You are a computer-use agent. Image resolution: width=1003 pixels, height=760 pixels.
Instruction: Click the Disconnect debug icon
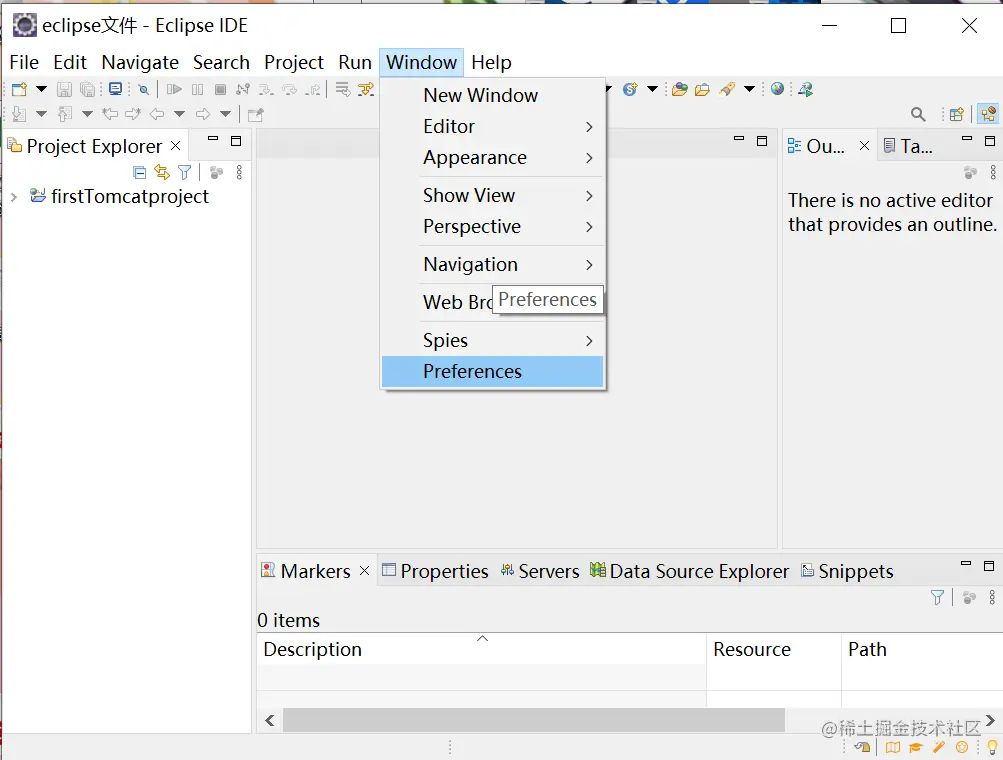click(243, 90)
